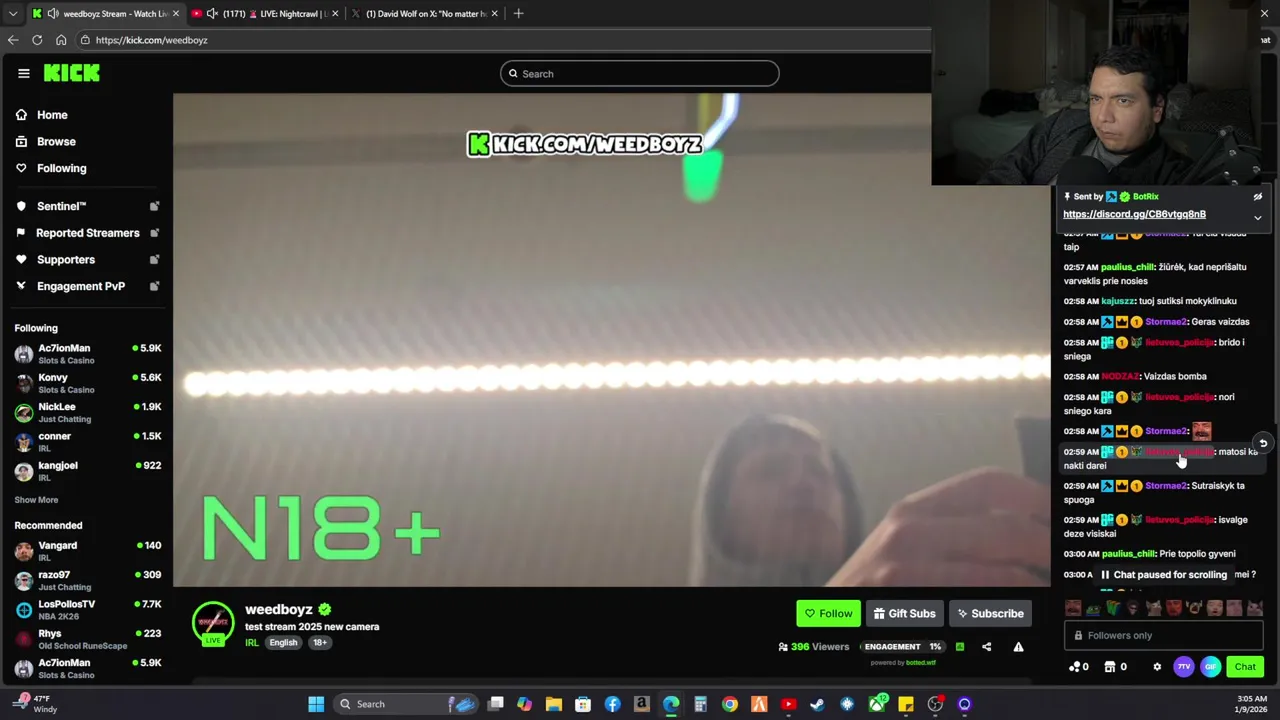This screenshot has height=720, width=1280.
Task: Select the weedboyz Stream tab
Action: pos(105,14)
